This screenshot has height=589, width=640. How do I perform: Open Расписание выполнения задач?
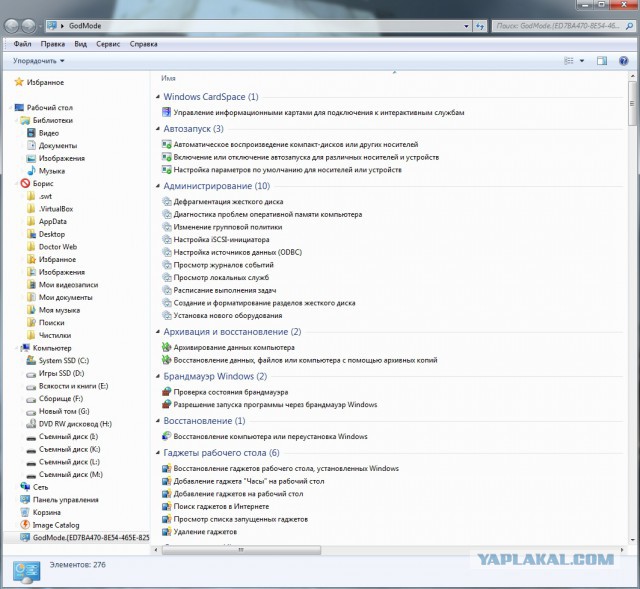(224, 290)
